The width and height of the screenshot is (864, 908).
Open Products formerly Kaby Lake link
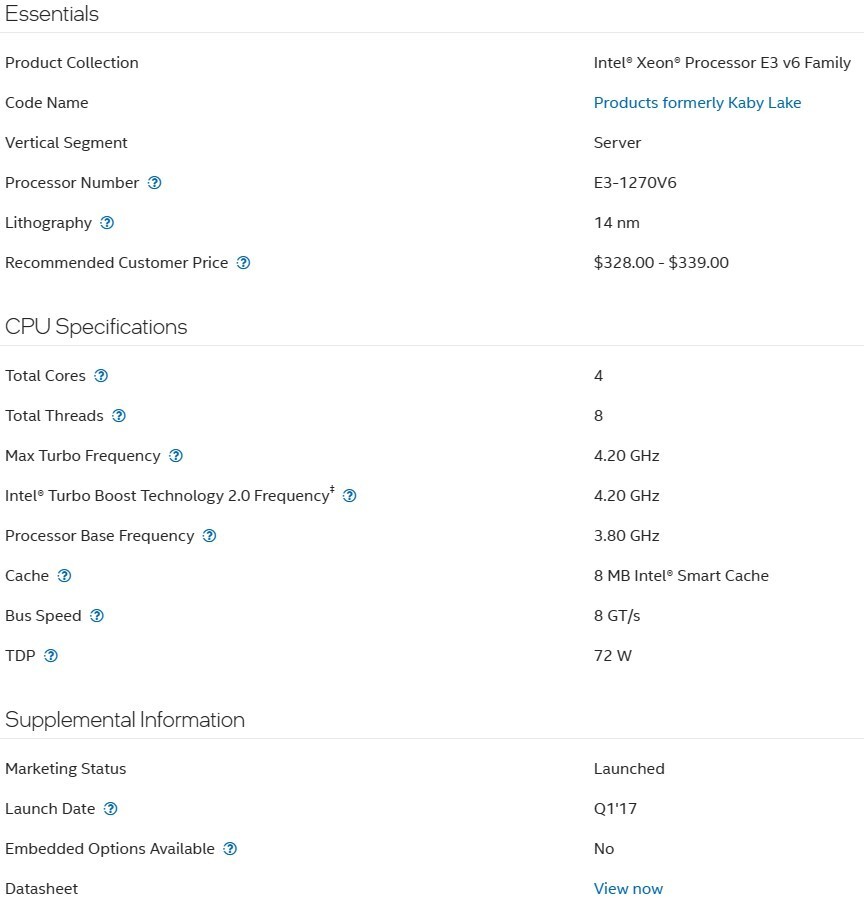697,103
